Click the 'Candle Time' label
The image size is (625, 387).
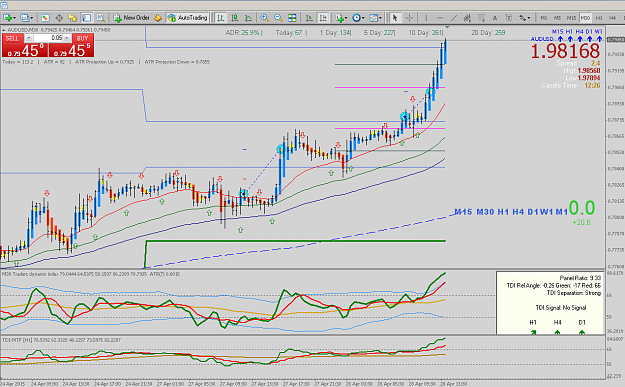coord(559,86)
